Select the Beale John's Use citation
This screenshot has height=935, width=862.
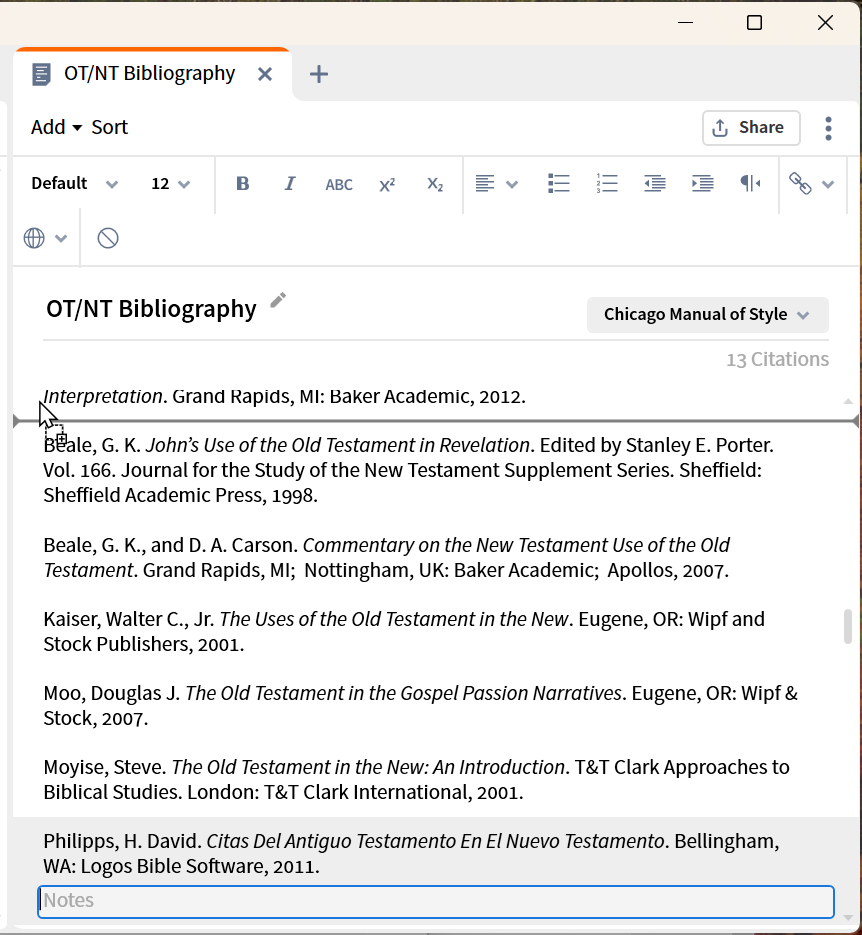(x=408, y=470)
